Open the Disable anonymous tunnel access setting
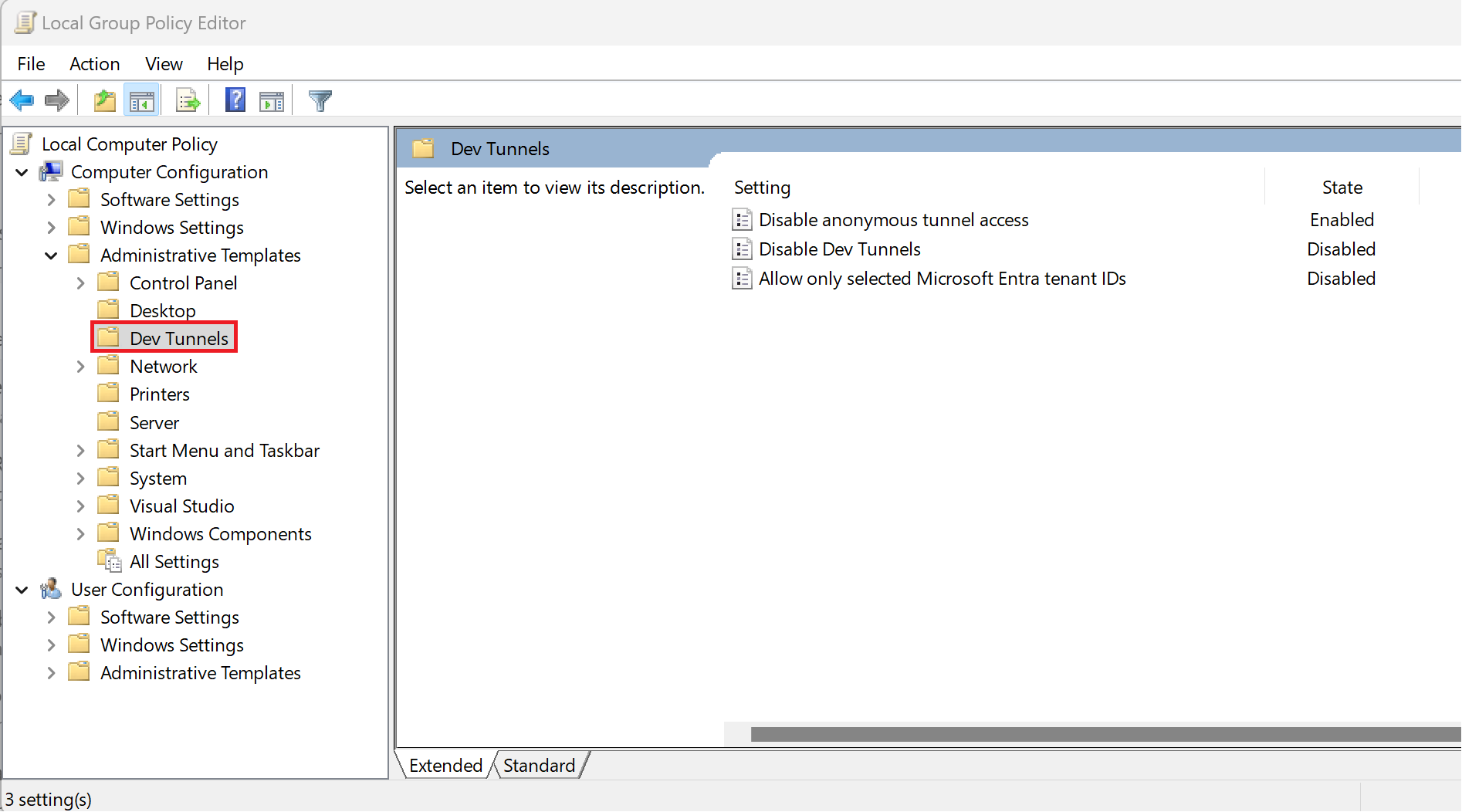The height and width of the screenshot is (812, 1462). tap(893, 219)
